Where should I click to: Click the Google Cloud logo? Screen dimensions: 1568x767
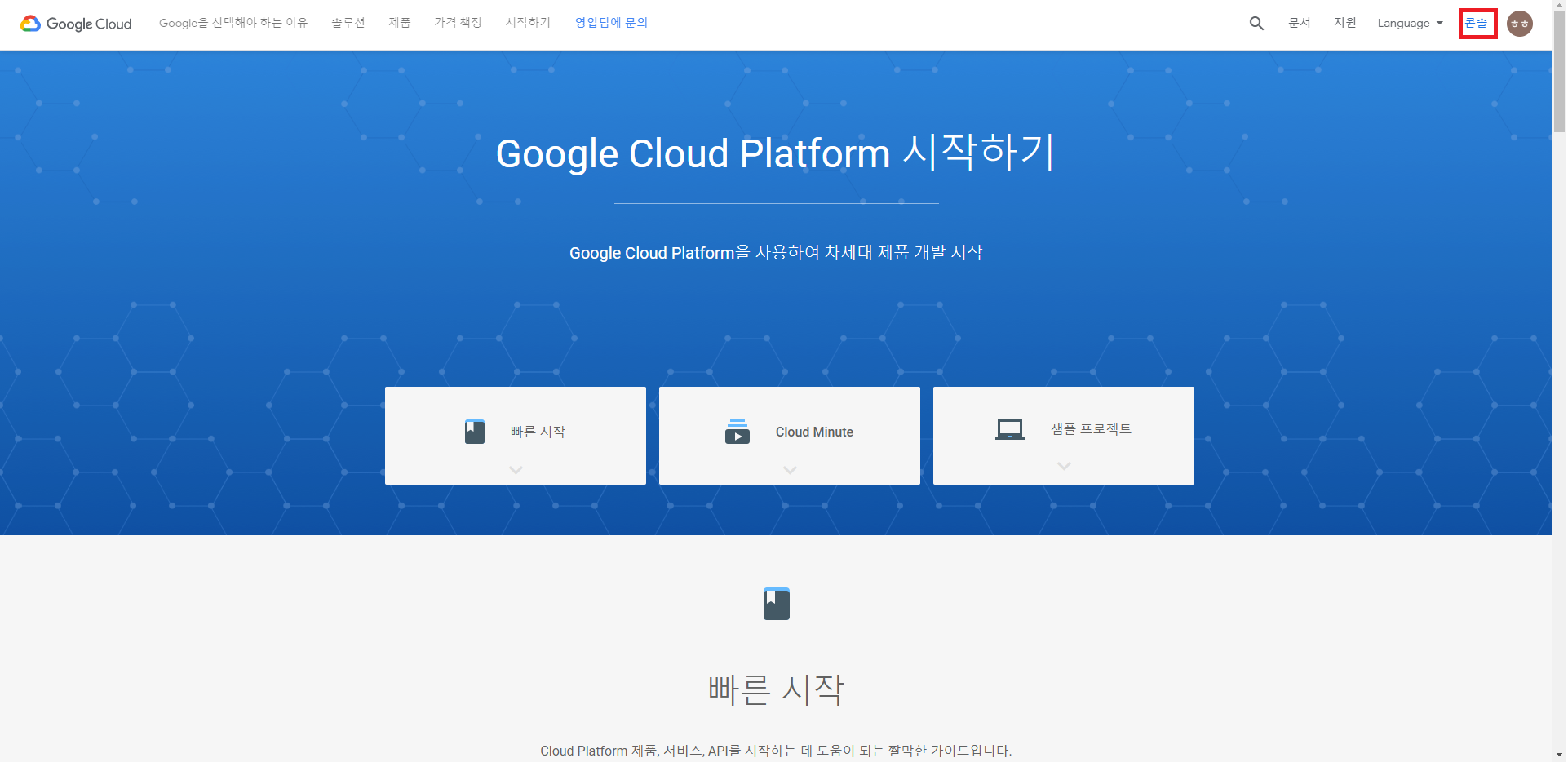click(x=76, y=24)
